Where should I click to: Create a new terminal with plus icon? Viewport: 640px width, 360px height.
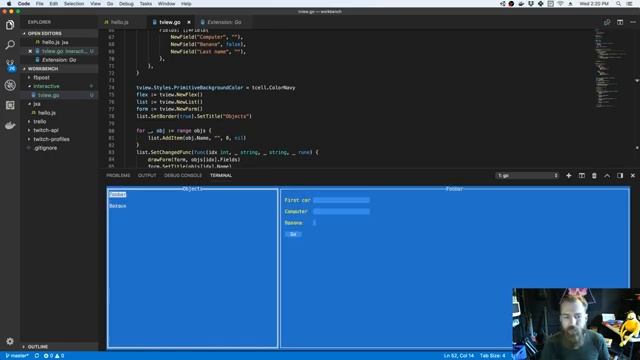click(x=569, y=176)
